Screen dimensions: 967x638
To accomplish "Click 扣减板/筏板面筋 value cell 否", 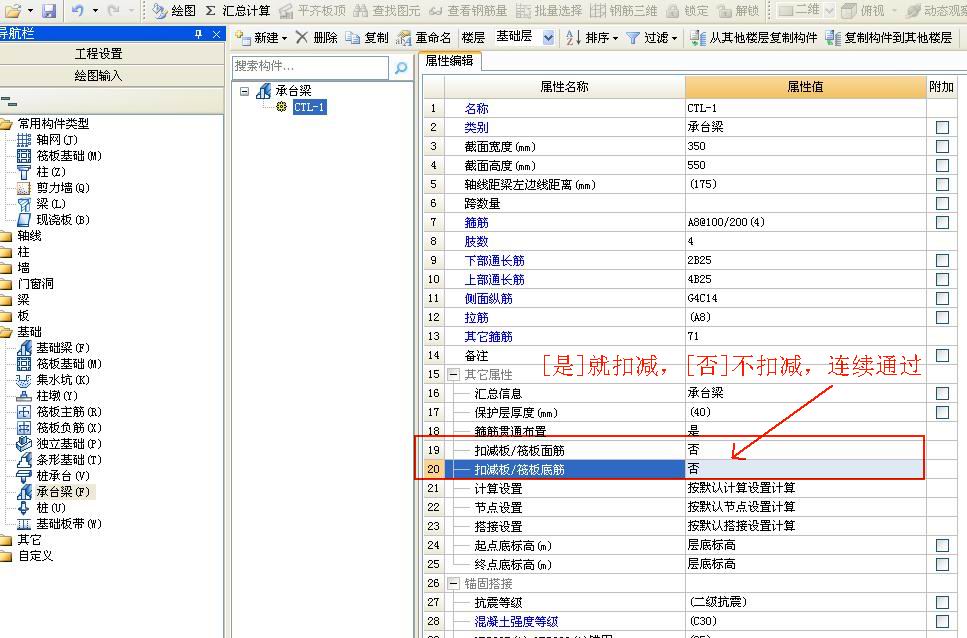I will point(805,451).
